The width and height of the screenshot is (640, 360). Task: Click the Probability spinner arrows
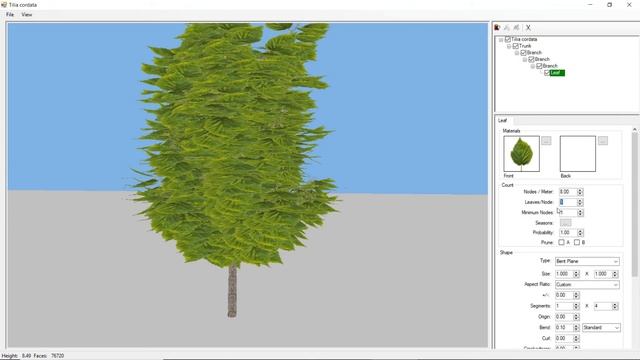coord(580,233)
